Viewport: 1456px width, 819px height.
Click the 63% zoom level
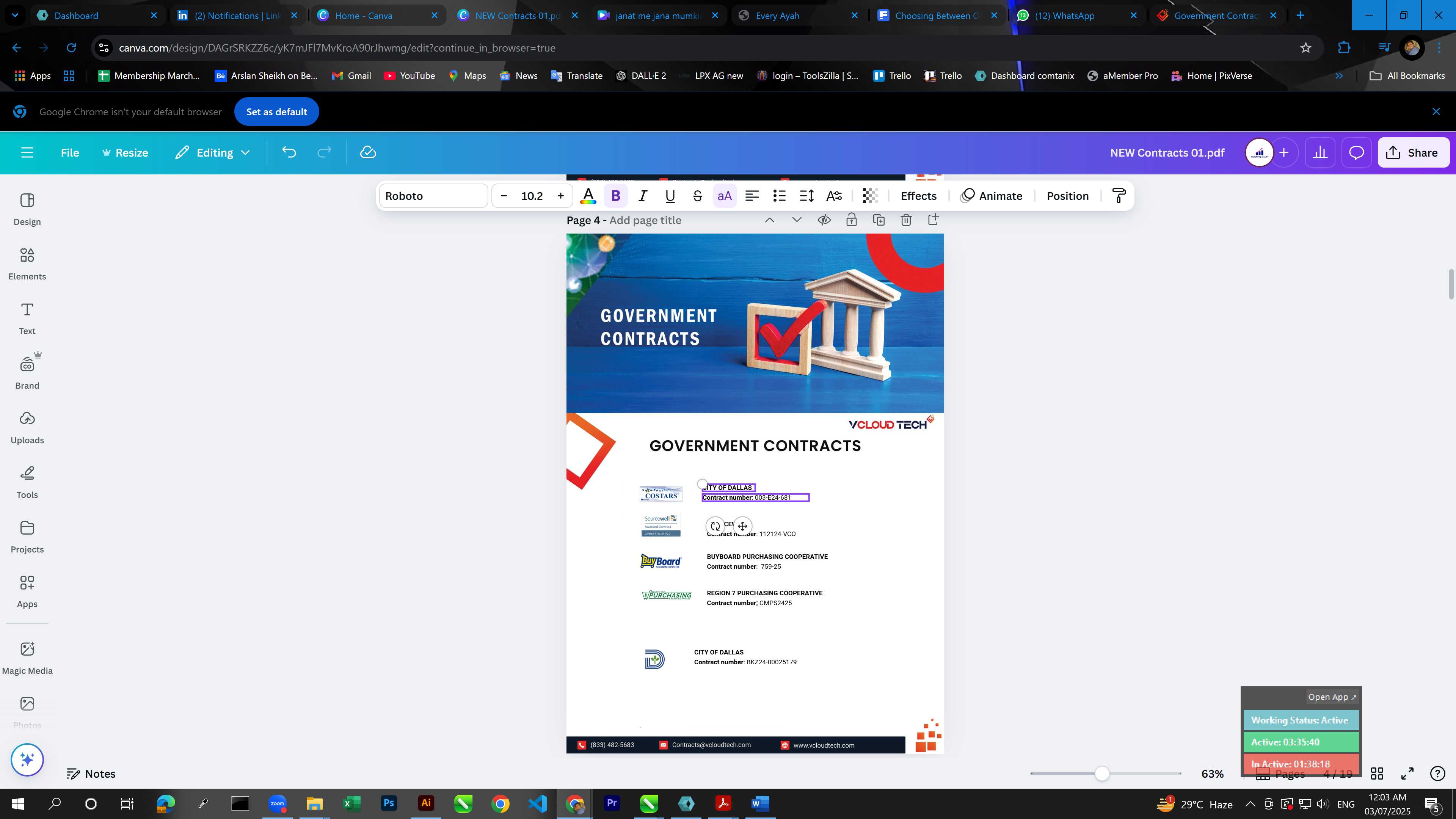pos(1213,774)
